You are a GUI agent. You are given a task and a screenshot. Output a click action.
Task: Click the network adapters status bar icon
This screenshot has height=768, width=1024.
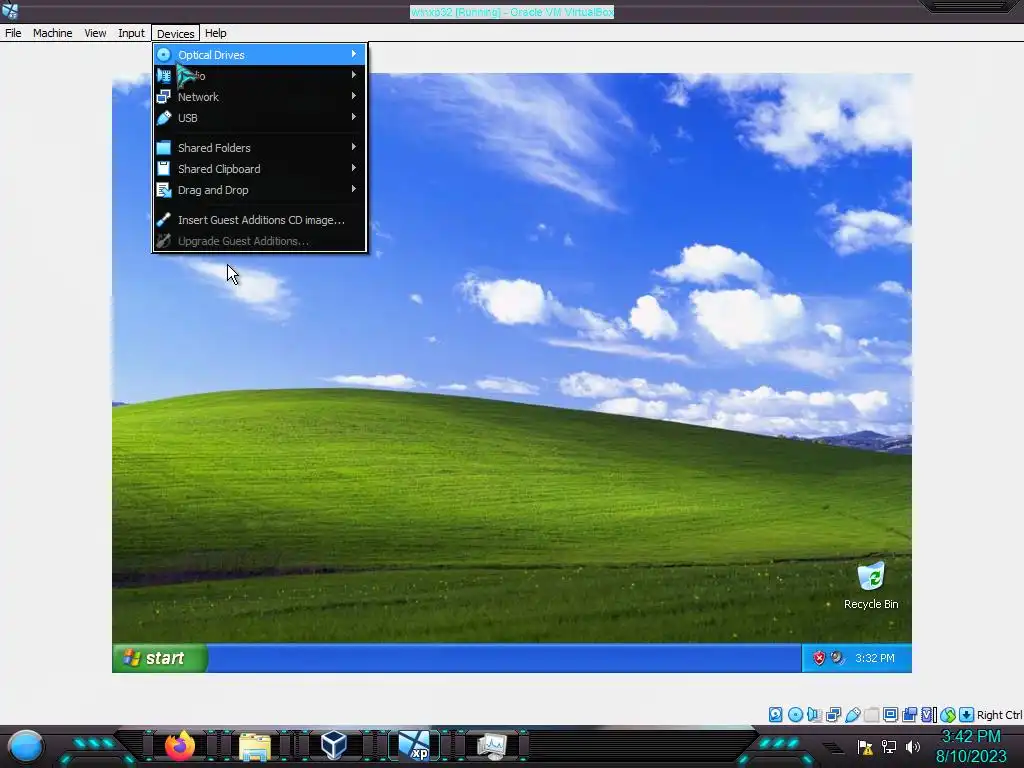click(x=833, y=714)
